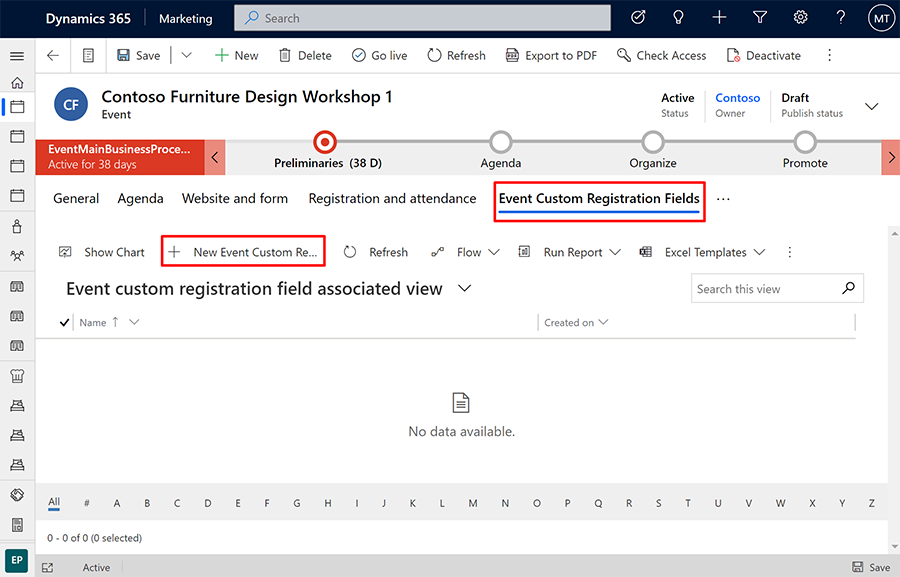Expand the record header details chevron
The image size is (900, 577).
871,106
